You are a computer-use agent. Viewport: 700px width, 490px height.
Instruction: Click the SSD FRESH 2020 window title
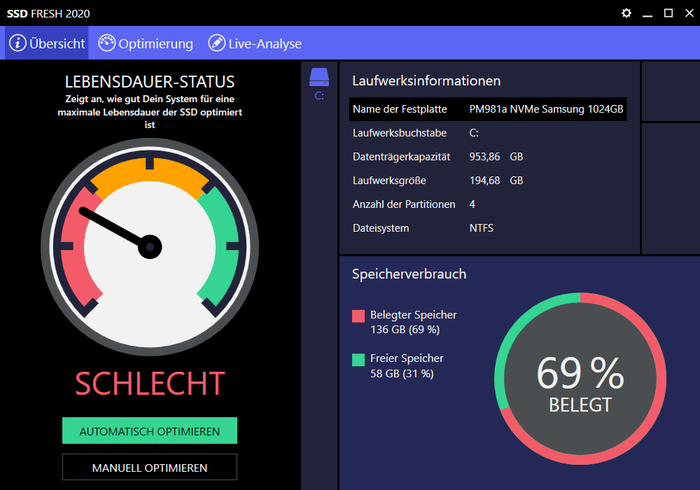(48, 14)
